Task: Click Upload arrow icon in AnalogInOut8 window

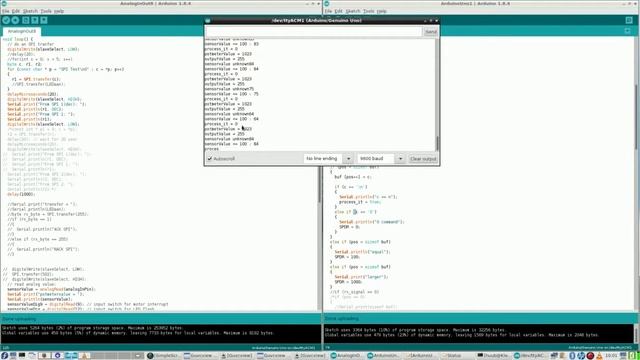Action: [16, 20]
